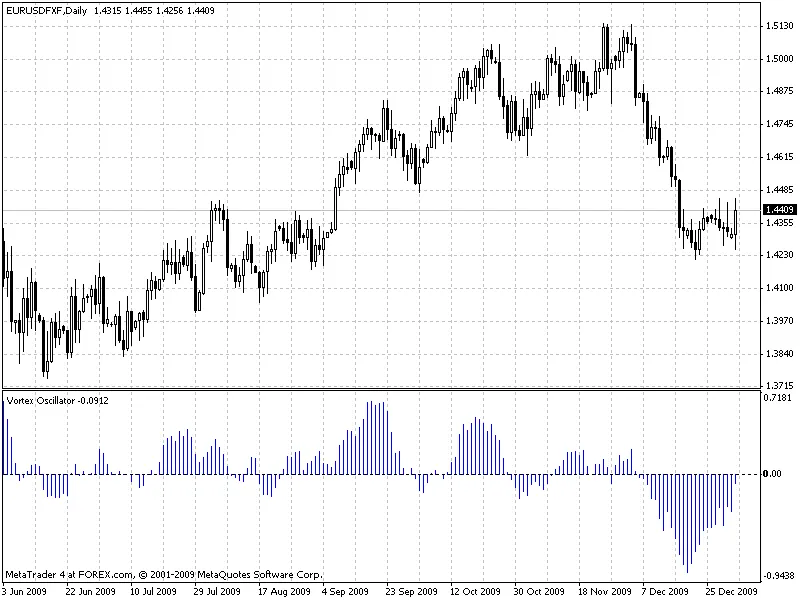Image resolution: width=800 pixels, height=600 pixels.
Task: Click the 1.5130 price axis label
Action: point(778,27)
